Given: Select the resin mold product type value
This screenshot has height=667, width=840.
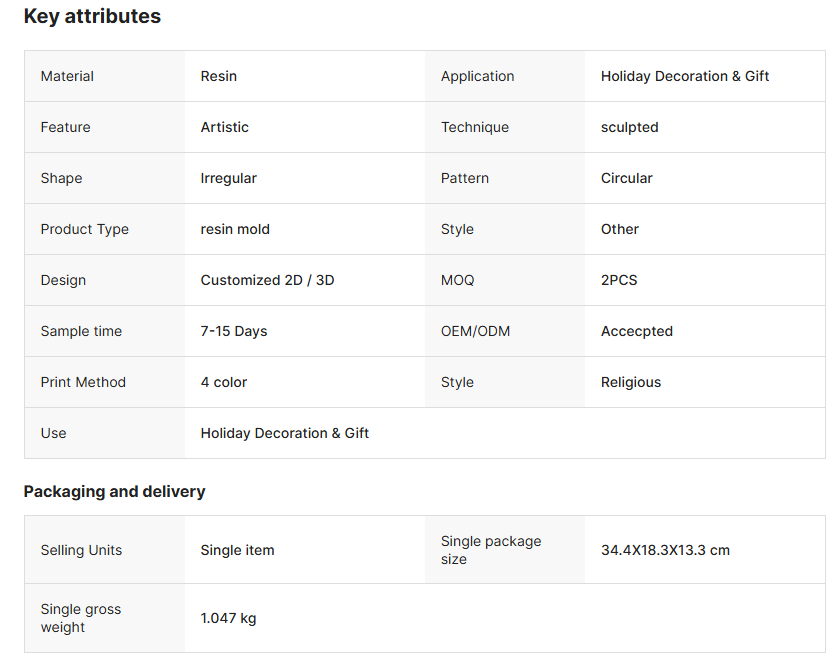Looking at the screenshot, I should [235, 229].
